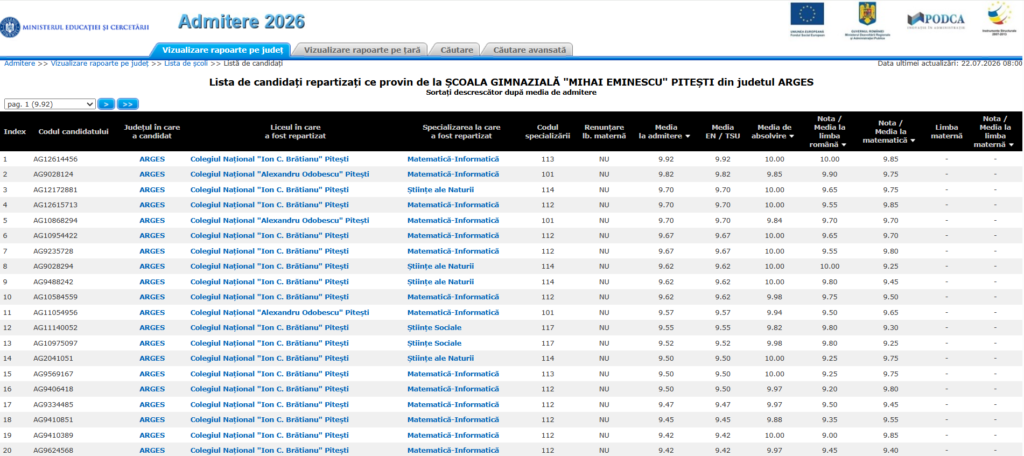Click Lista de școli breadcrumb link
Viewport: 1024px width, 456px height.
[186, 63]
